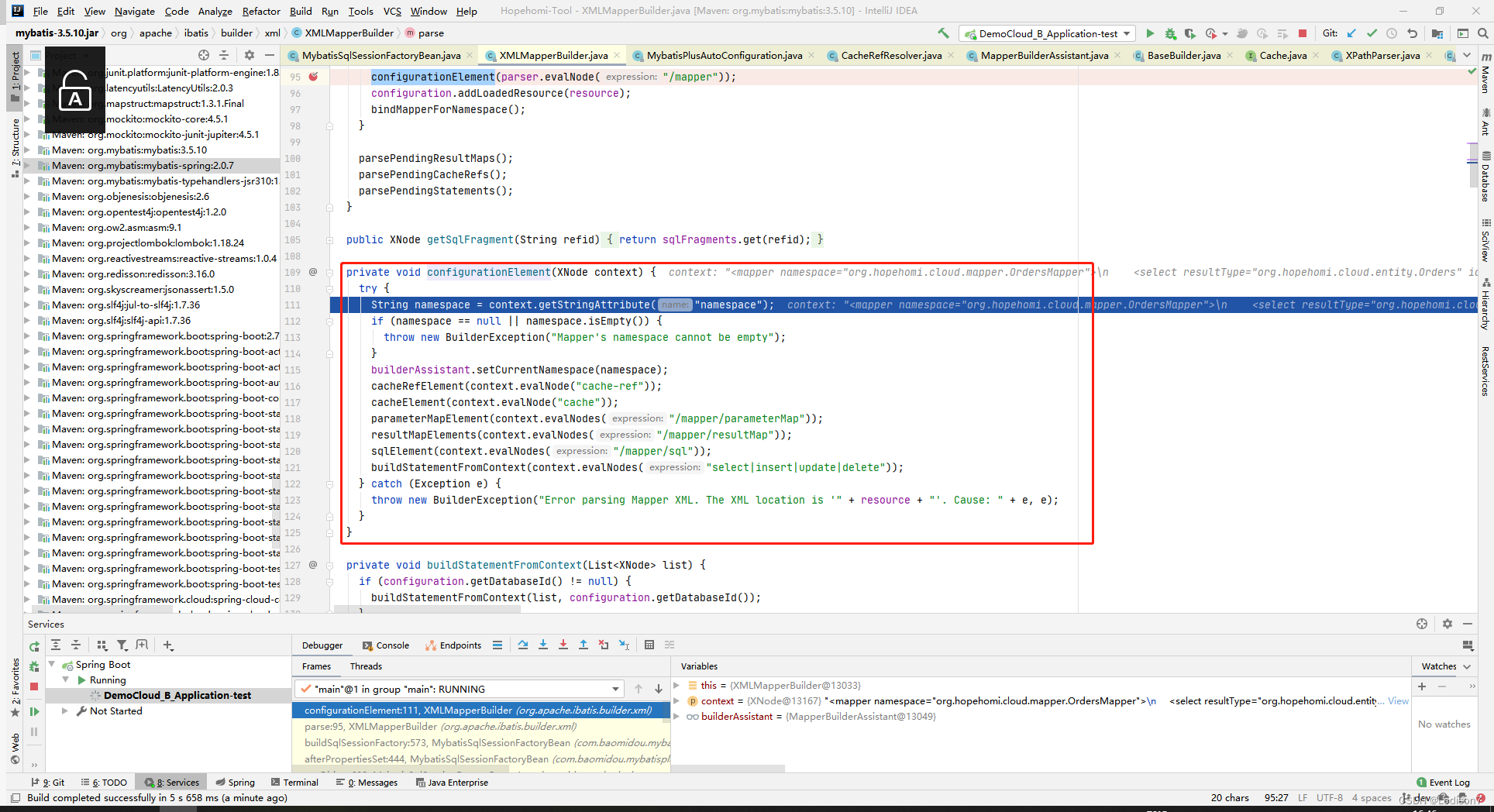This screenshot has width=1494, height=812.
Task: Click Git Commit green checkmark
Action: tap(1372, 33)
